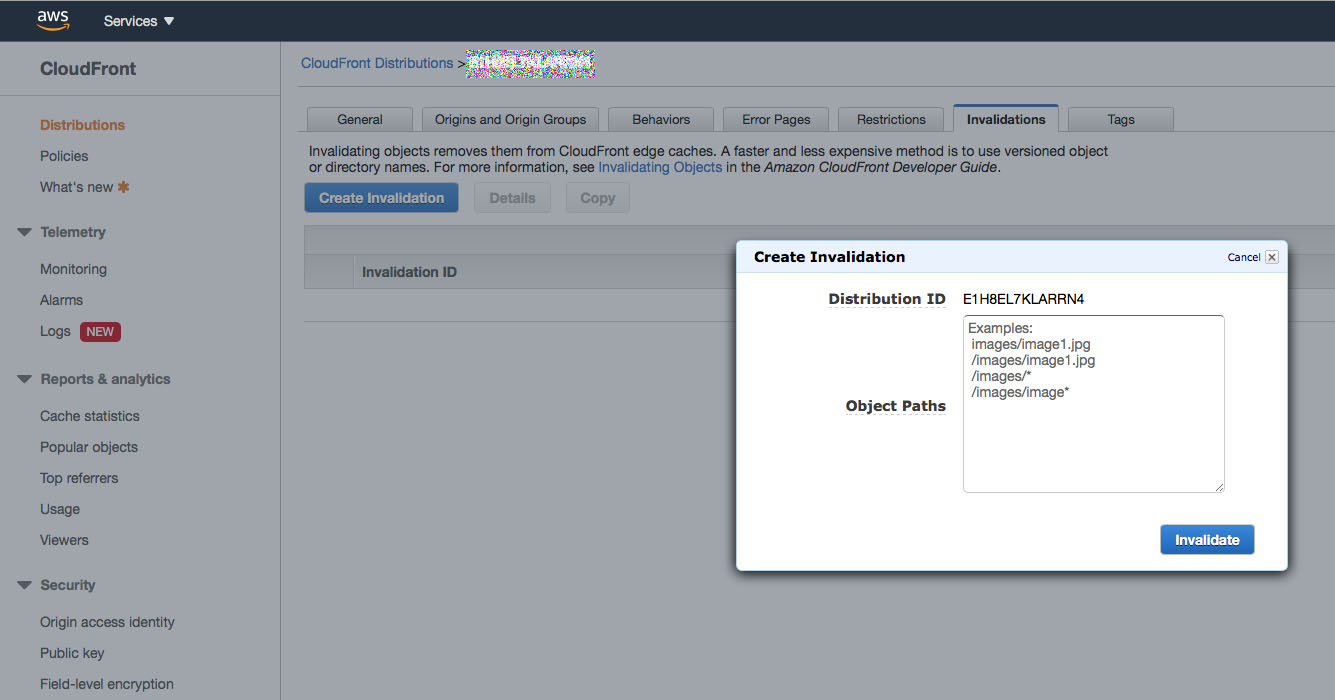Viewport: 1335px width, 700px height.
Task: Click the Distribution ID label
Action: tap(887, 299)
